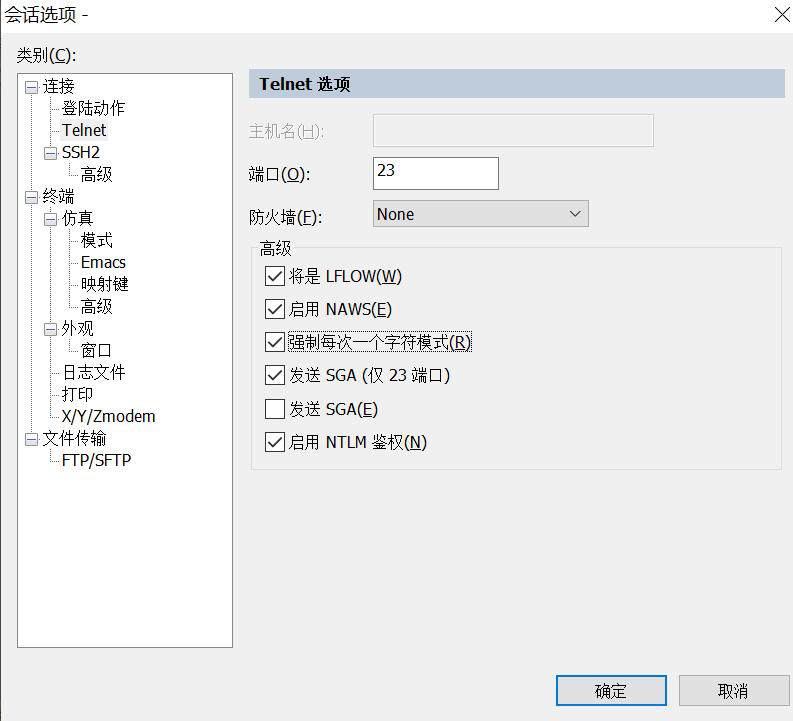793x721 pixels.
Task: Uncheck 启用 NTLM 鉴权(N) checkbox
Action: click(275, 442)
